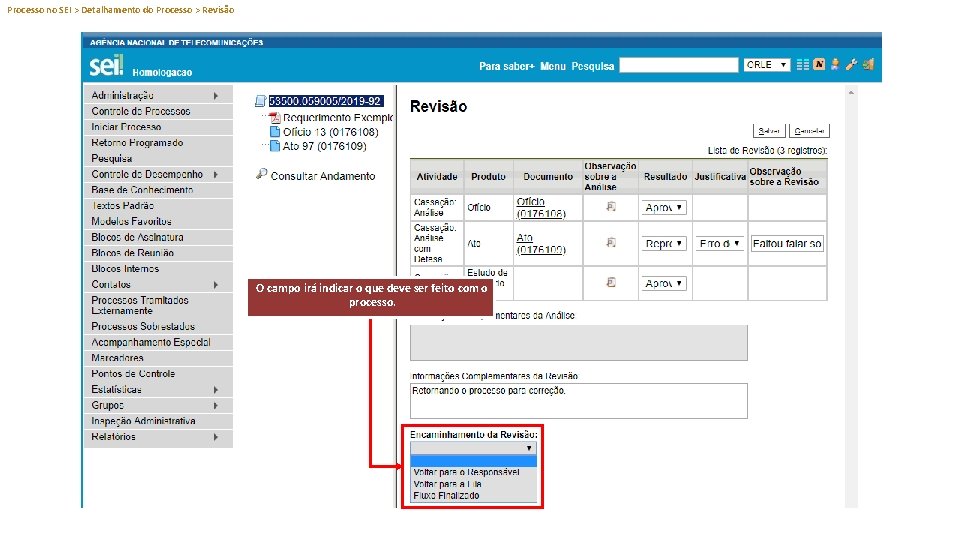
Task: Select process 53500.059005/2019-92 in tree
Action: tap(326, 101)
